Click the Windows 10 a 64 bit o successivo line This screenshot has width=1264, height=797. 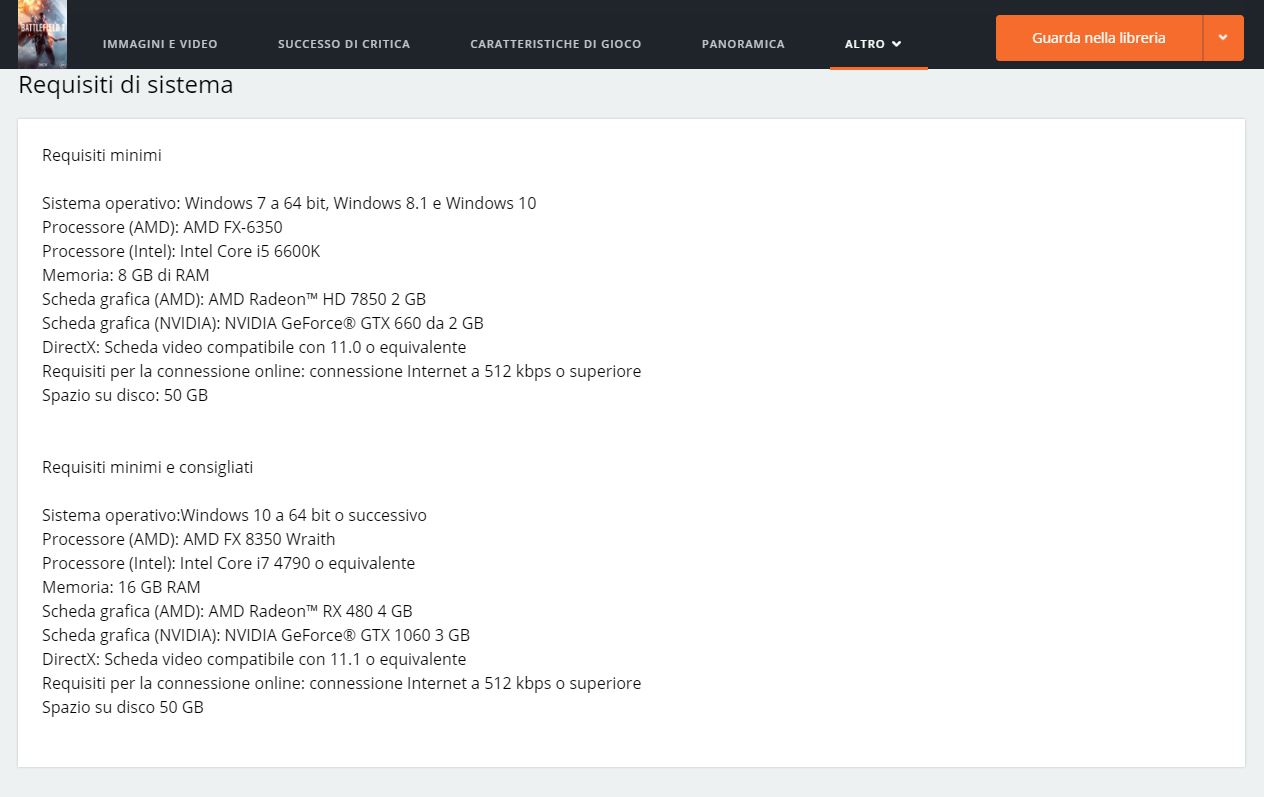(234, 515)
